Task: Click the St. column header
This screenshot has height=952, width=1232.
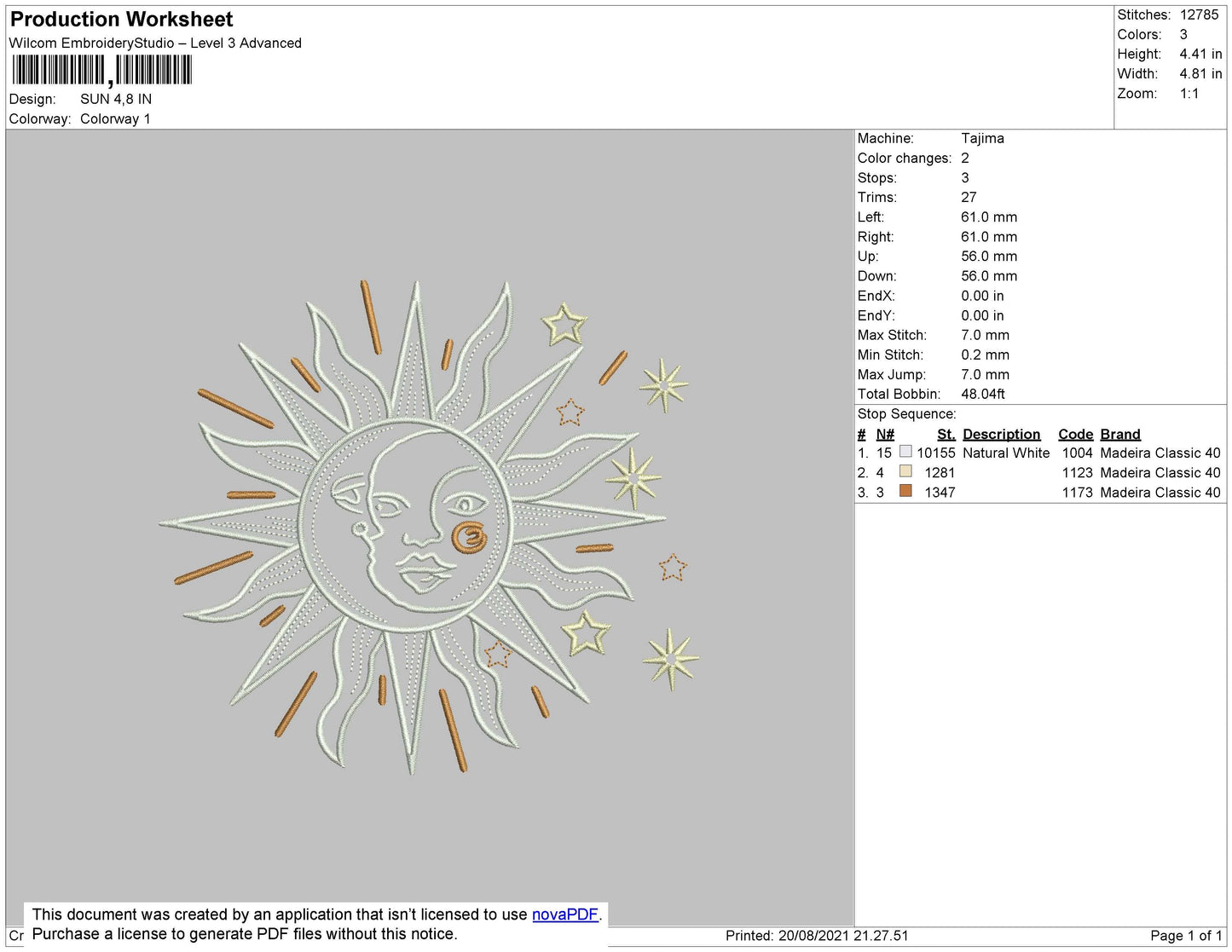Action: [946, 434]
